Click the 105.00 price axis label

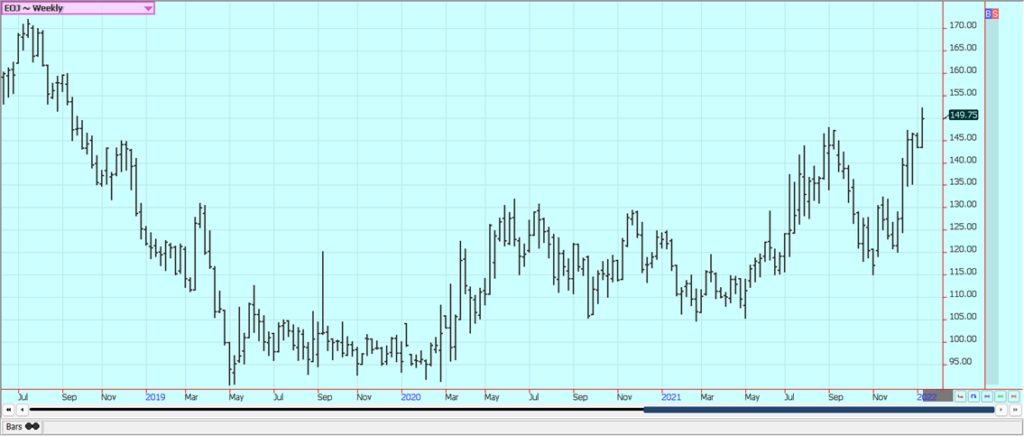point(963,317)
